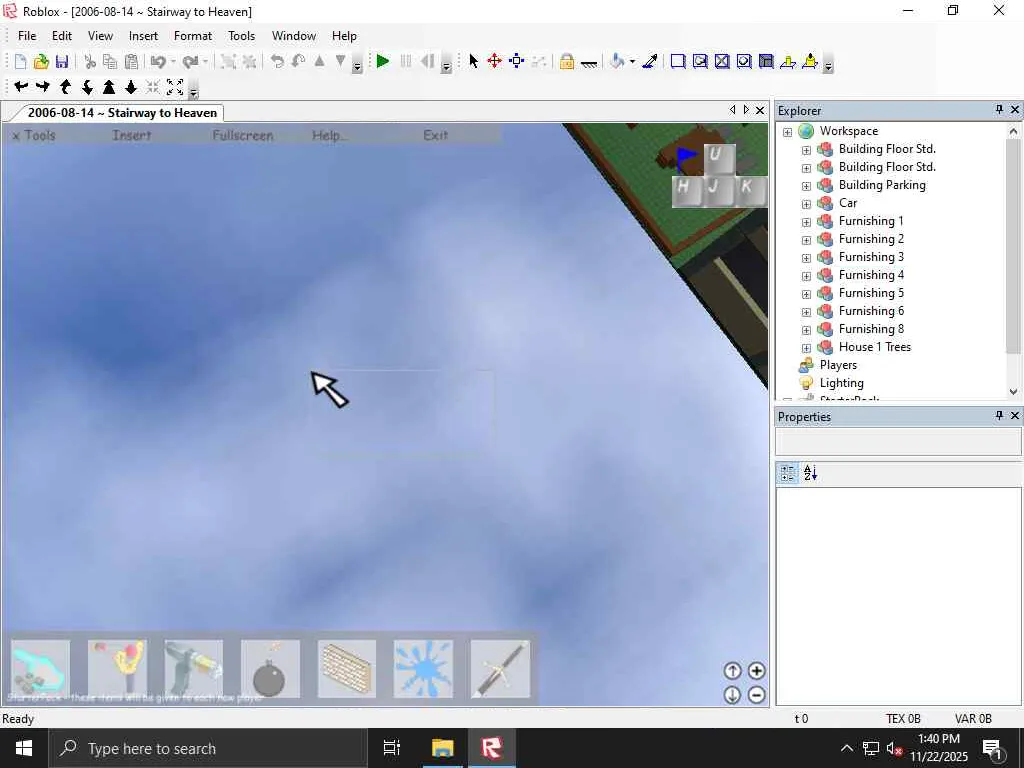Select the studs surface icon
The width and height of the screenshot is (1024, 768).
tap(766, 61)
